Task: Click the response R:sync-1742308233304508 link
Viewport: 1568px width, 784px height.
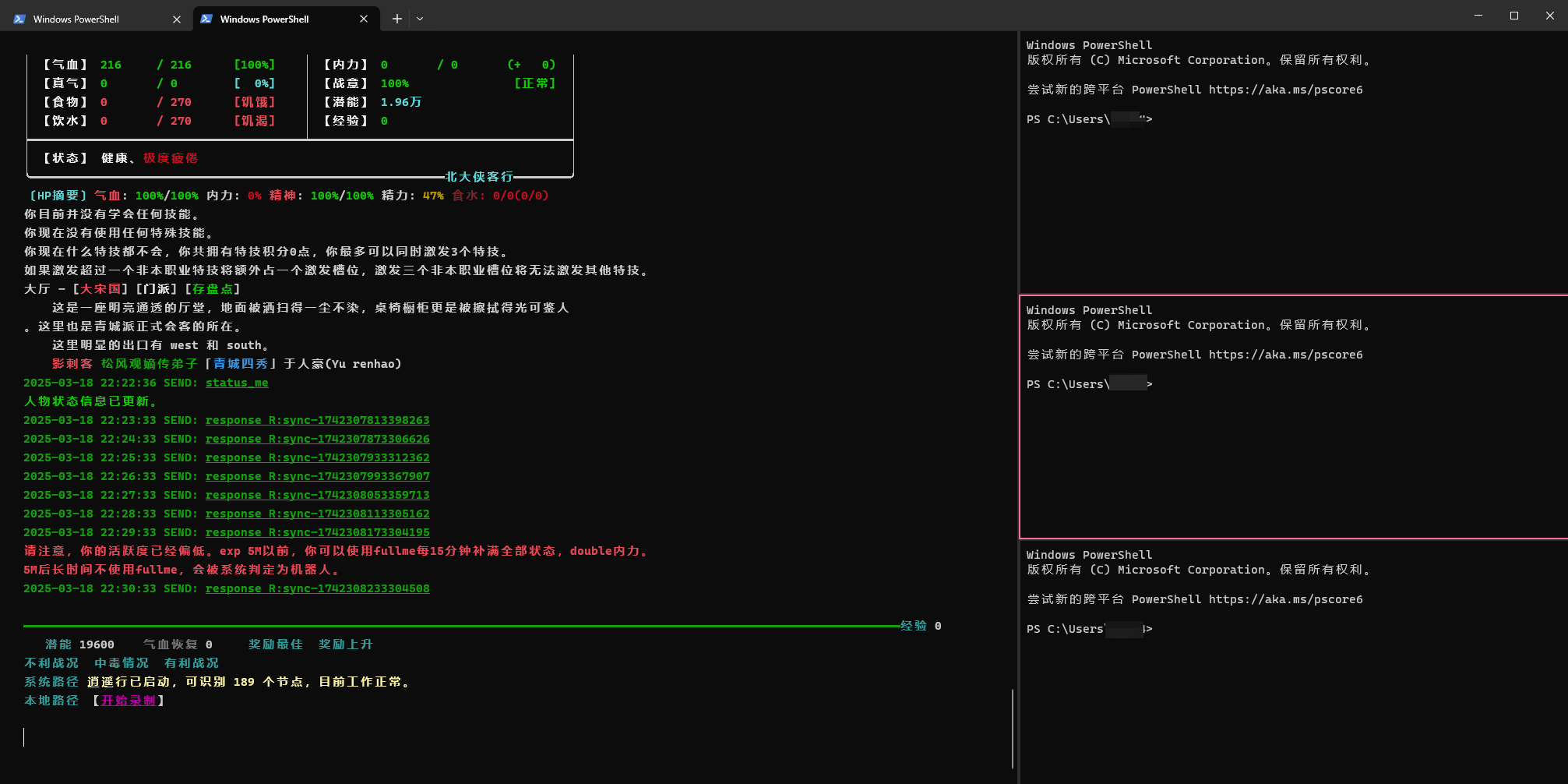Action: pyautogui.click(x=318, y=588)
